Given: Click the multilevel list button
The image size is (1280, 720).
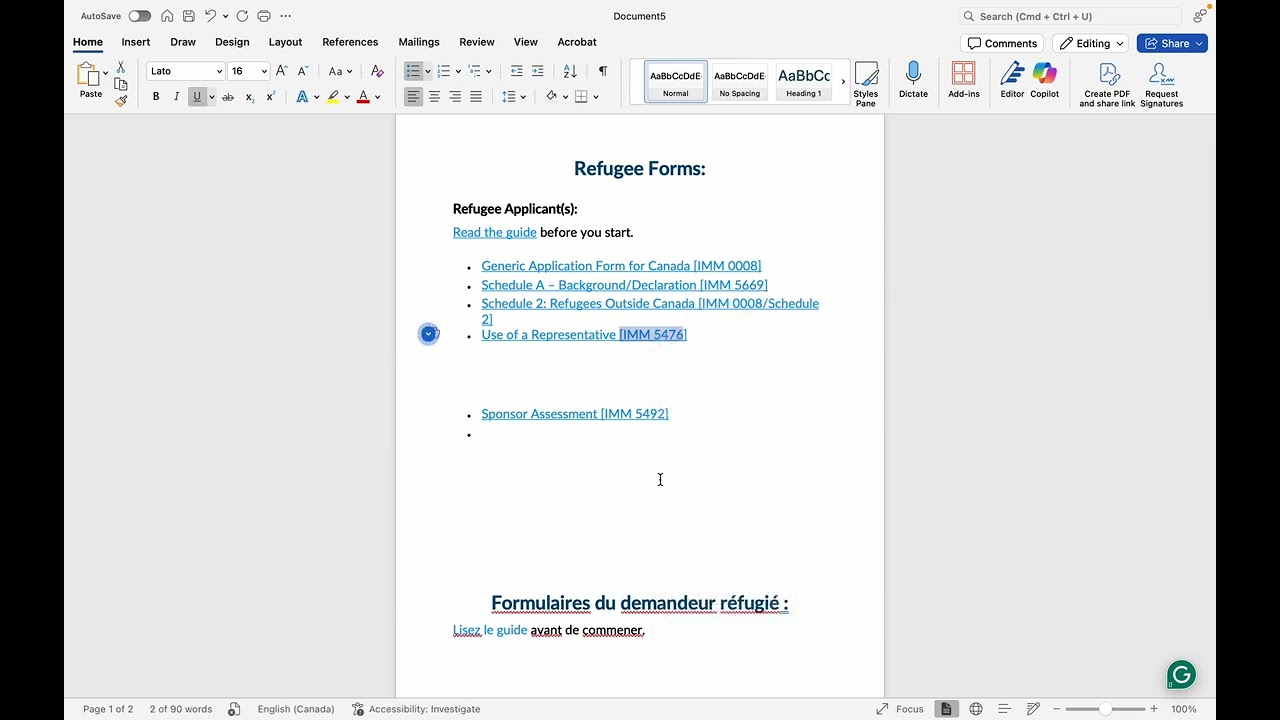Looking at the screenshot, I should tap(474, 71).
